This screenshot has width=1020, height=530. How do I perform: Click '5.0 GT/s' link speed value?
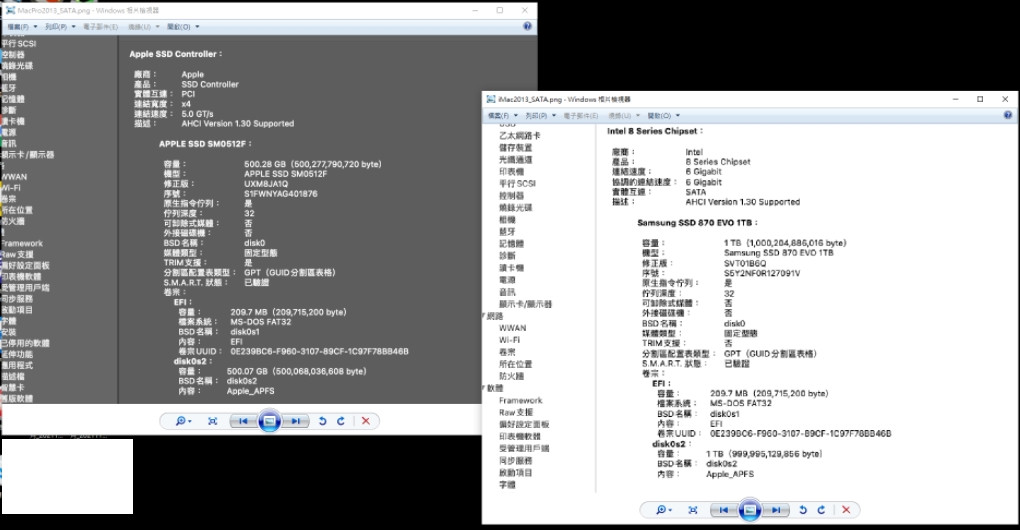pos(197,114)
